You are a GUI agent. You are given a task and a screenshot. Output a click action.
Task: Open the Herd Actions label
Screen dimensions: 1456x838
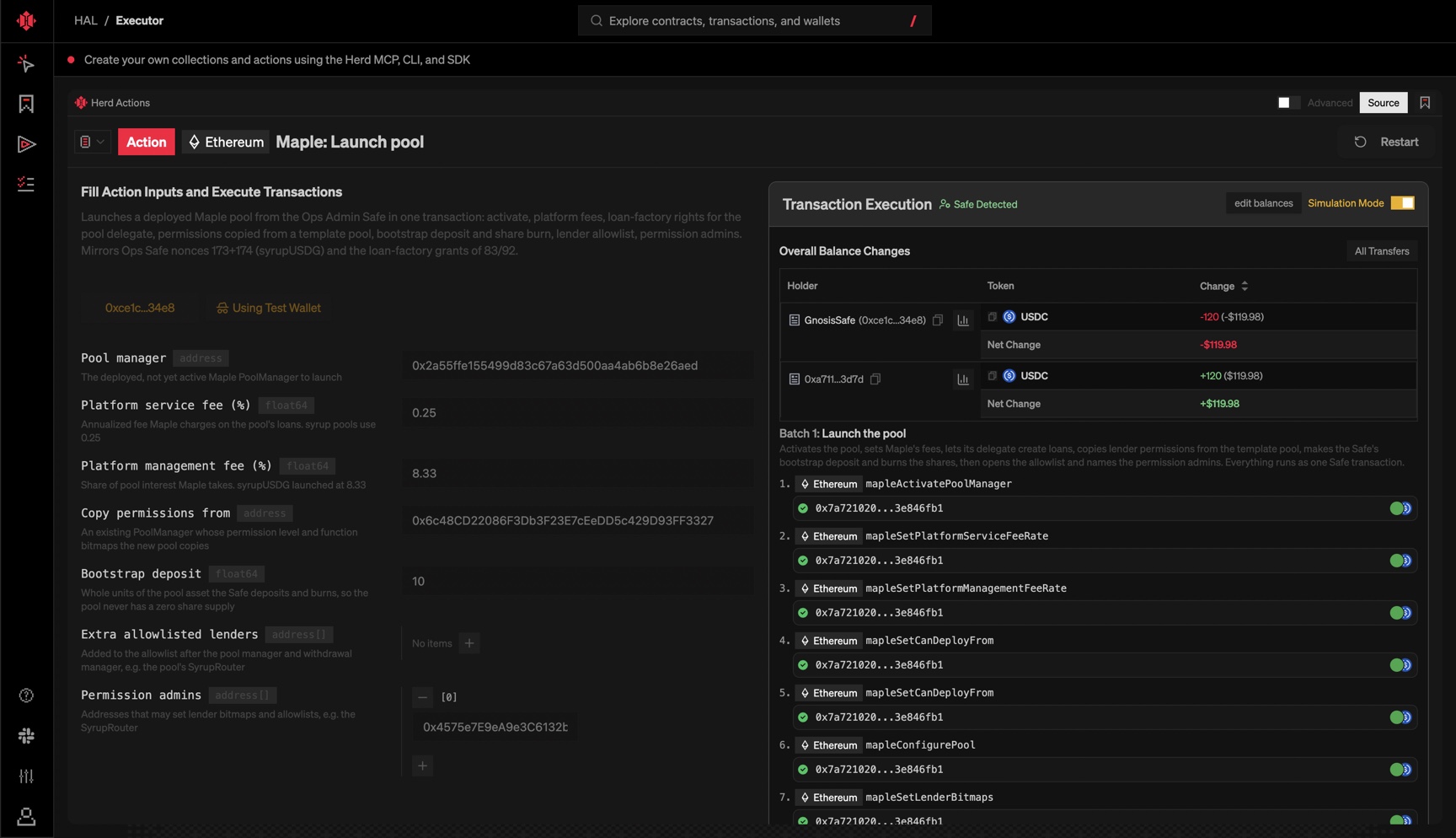click(120, 103)
